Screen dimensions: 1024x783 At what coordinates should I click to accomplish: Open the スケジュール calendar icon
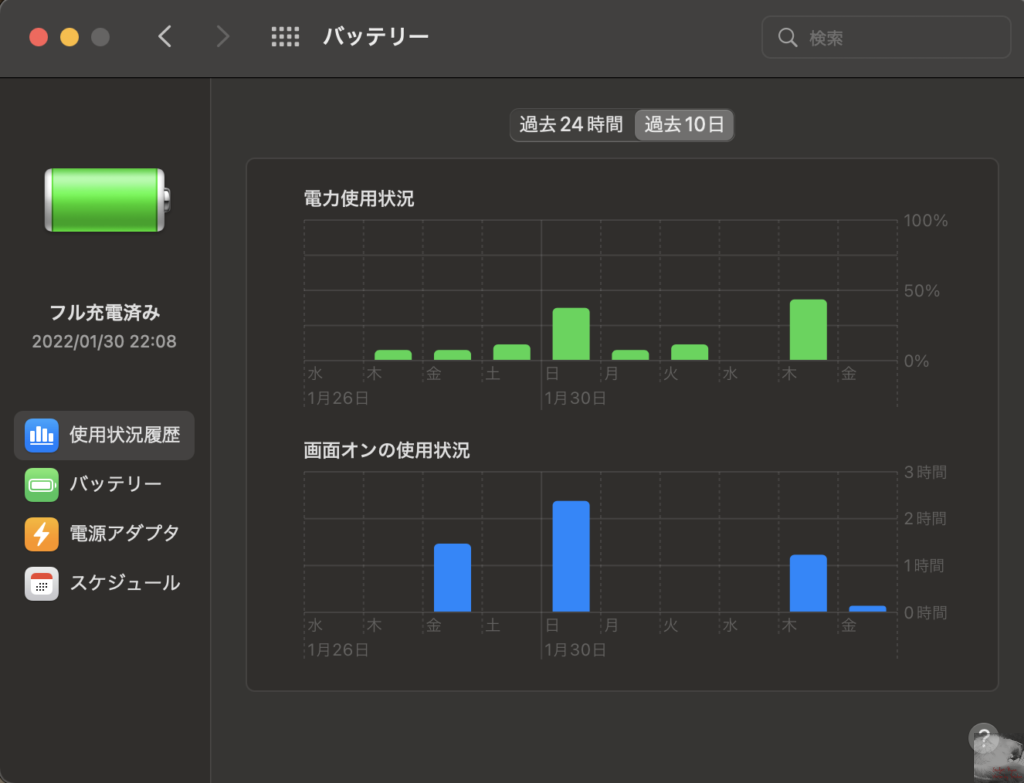click(40, 582)
